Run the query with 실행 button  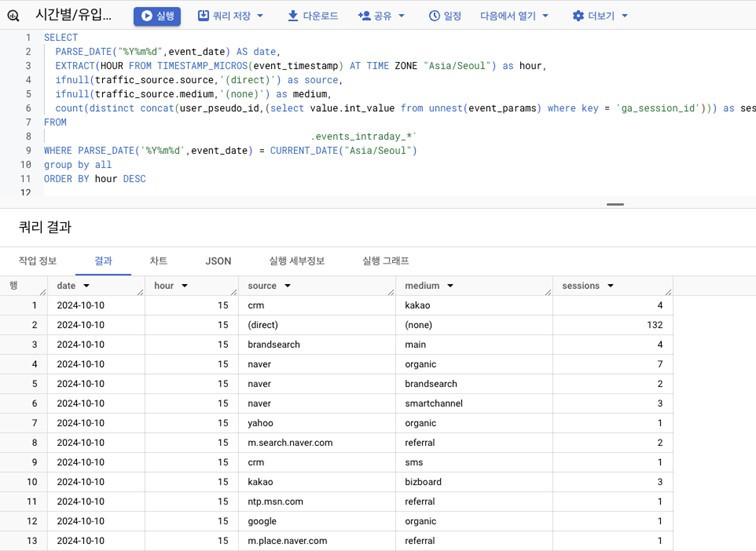coord(157,16)
